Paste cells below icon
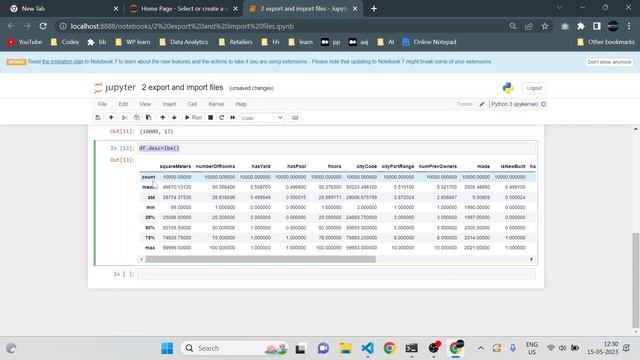Image resolution: width=640 pixels, height=360 pixels. [149, 118]
